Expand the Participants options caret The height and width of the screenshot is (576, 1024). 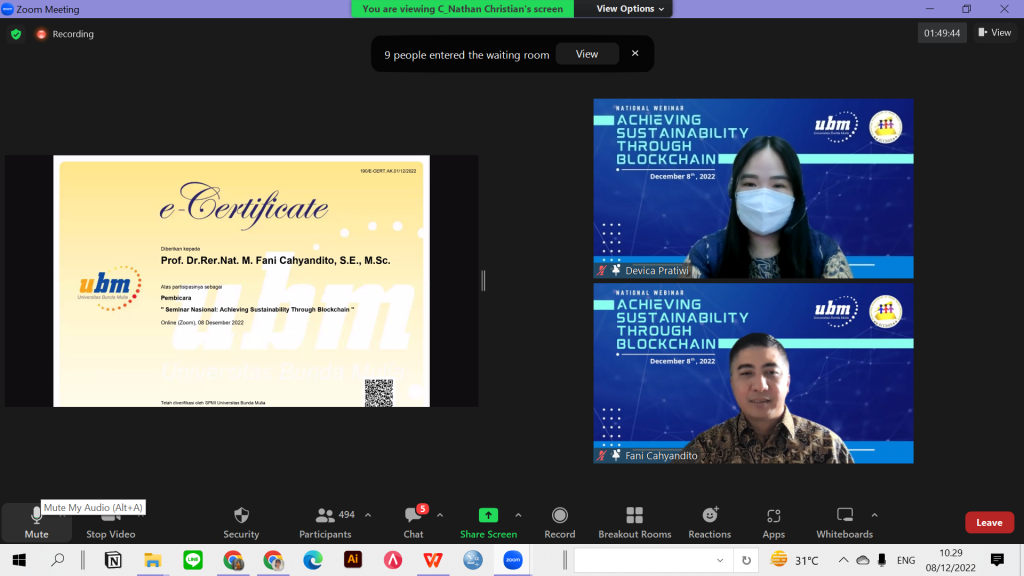(368, 515)
